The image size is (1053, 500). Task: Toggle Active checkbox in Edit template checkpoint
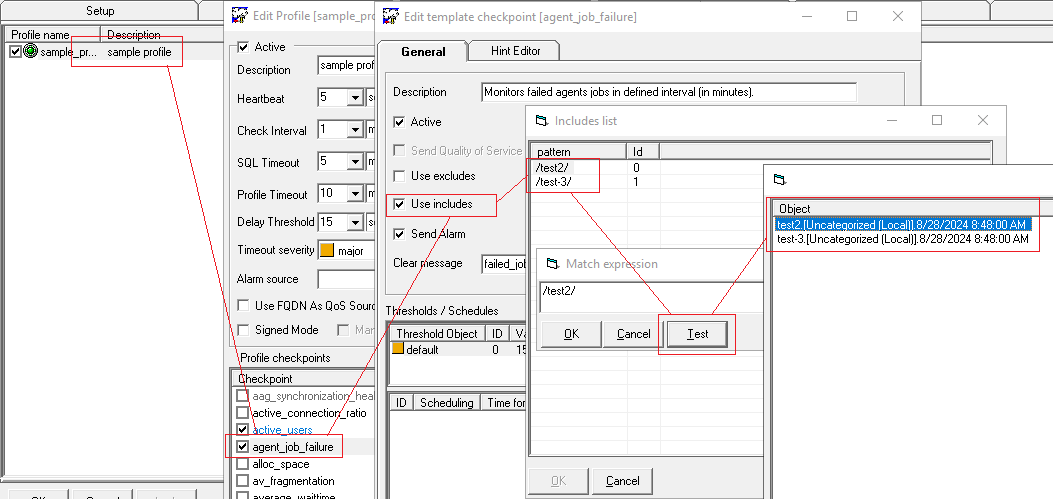click(400, 122)
